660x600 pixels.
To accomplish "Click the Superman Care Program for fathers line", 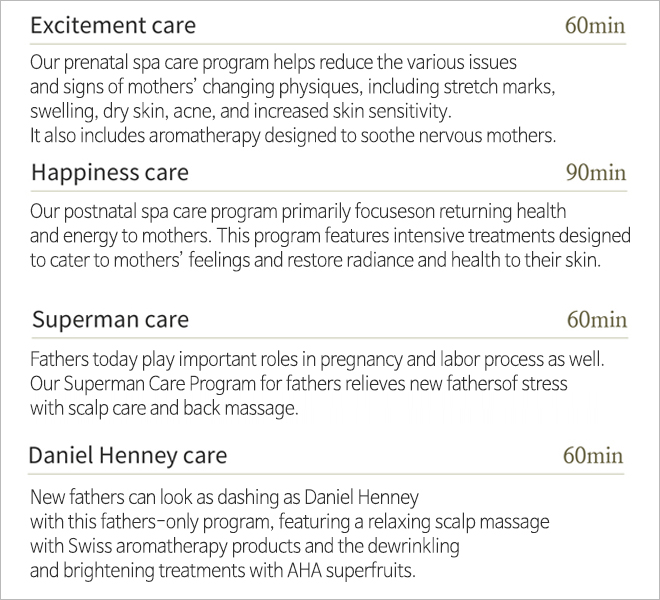I will 298,384.
